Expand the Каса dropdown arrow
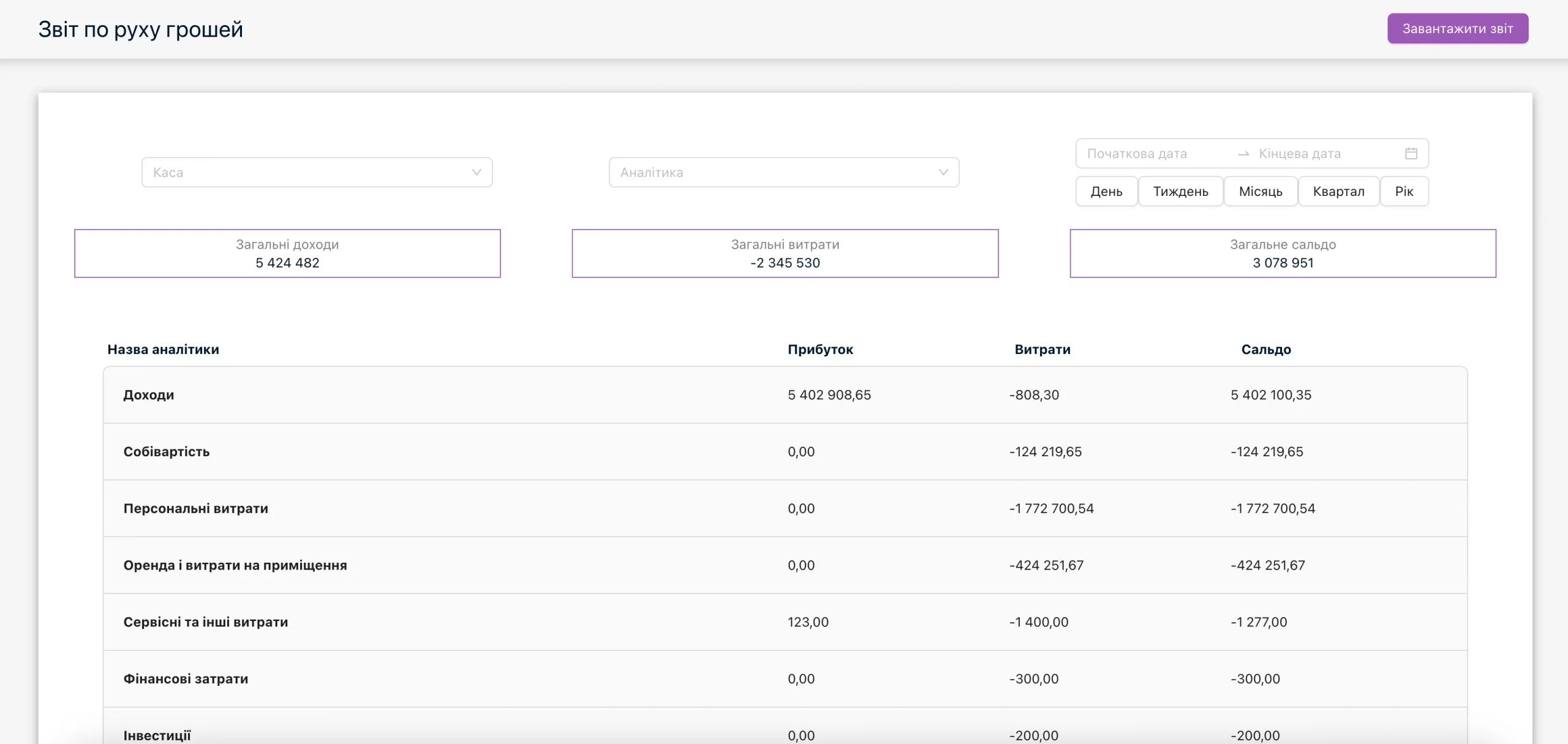Image resolution: width=1568 pixels, height=744 pixels. tap(477, 173)
